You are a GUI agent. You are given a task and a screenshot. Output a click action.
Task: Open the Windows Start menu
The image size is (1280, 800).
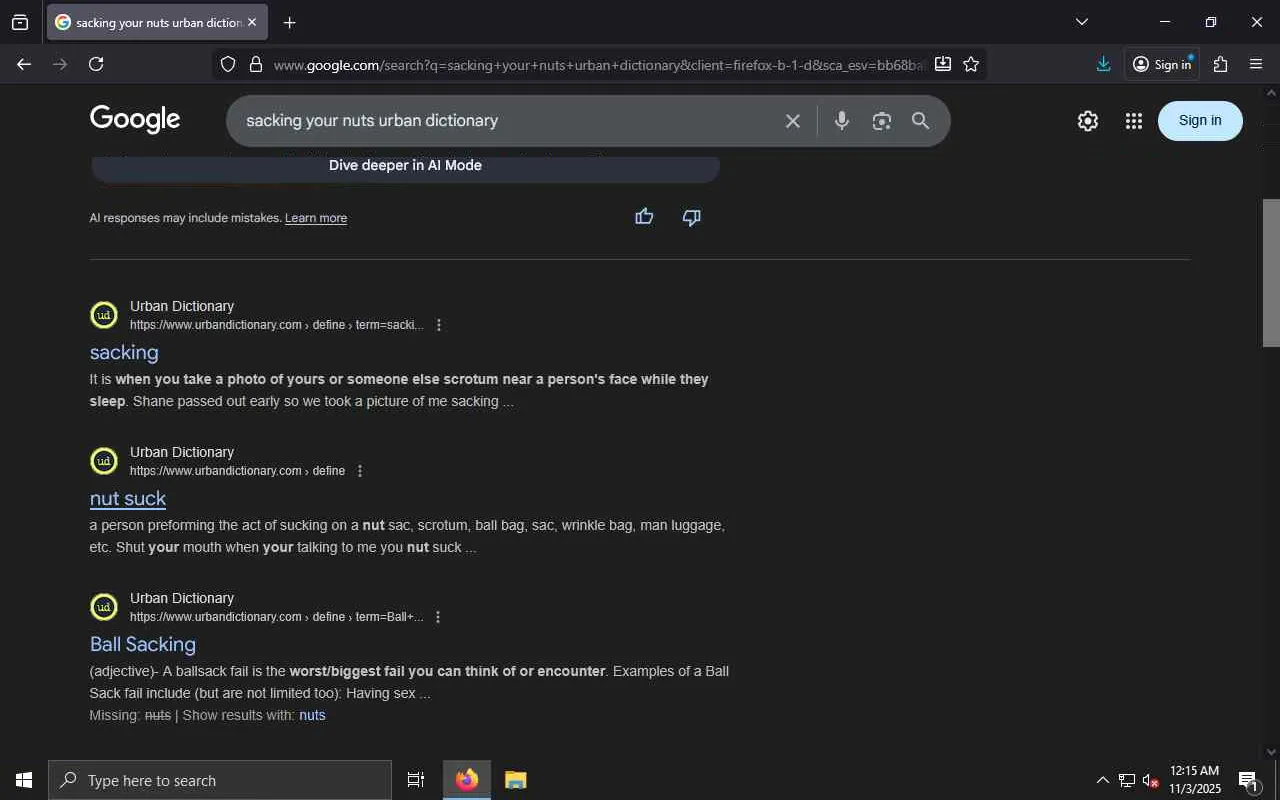24,780
